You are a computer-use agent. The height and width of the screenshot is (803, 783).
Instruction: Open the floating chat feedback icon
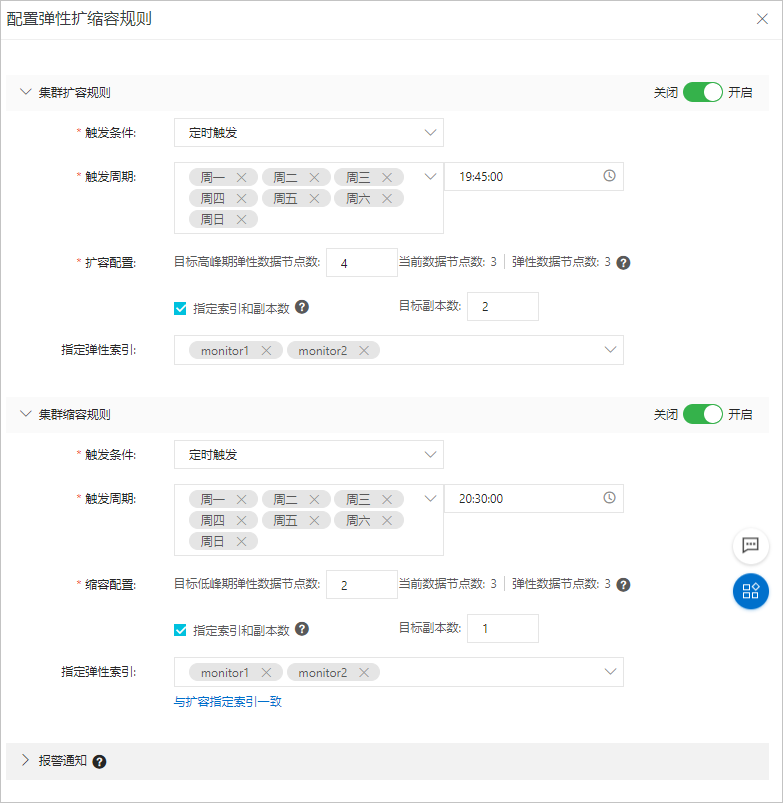[x=751, y=545]
